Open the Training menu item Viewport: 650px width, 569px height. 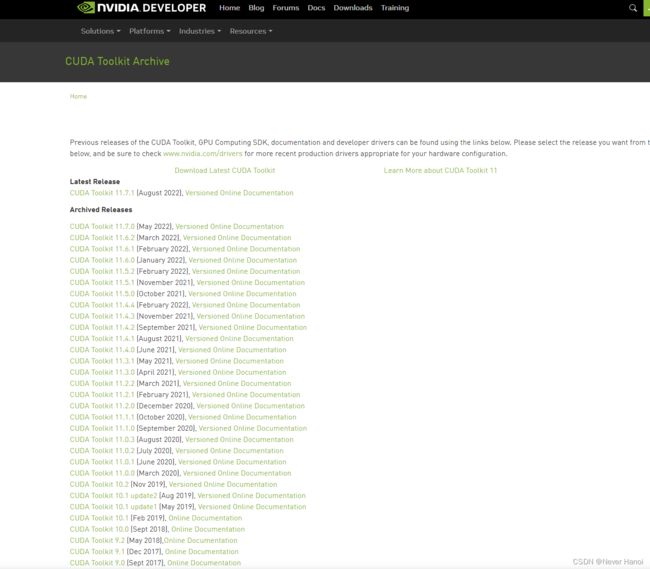coord(395,8)
